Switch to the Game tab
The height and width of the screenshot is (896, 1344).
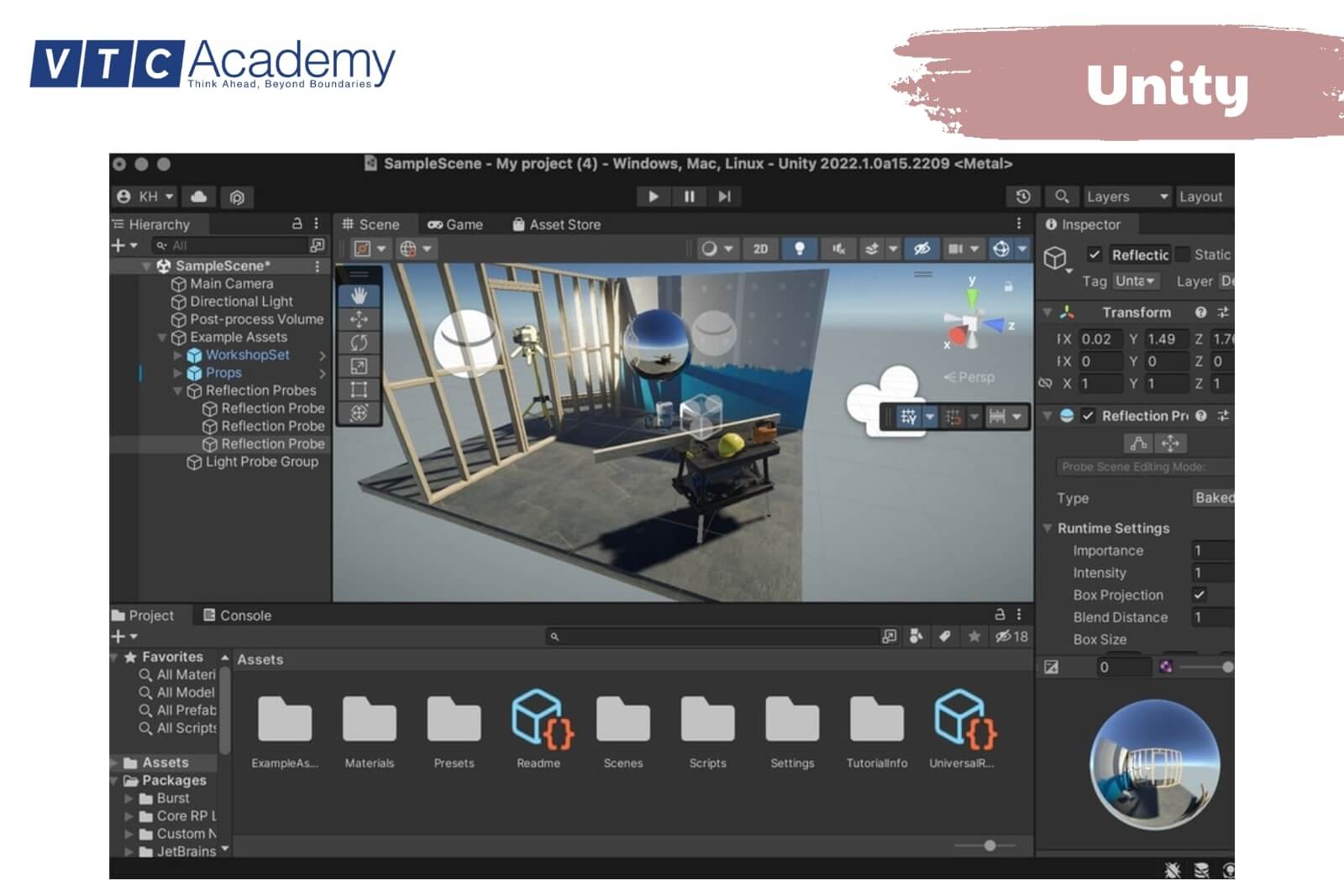point(456,224)
